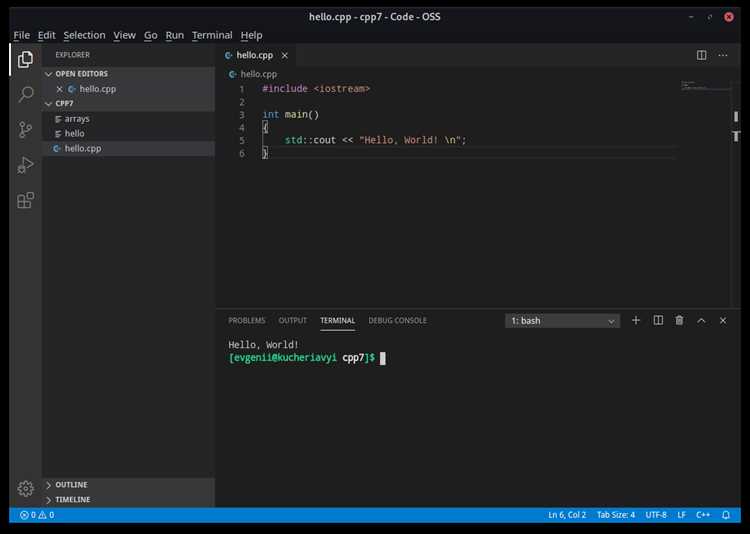Switch to the Debug Console tab
Viewport: 750px width, 534px height.
tap(397, 321)
